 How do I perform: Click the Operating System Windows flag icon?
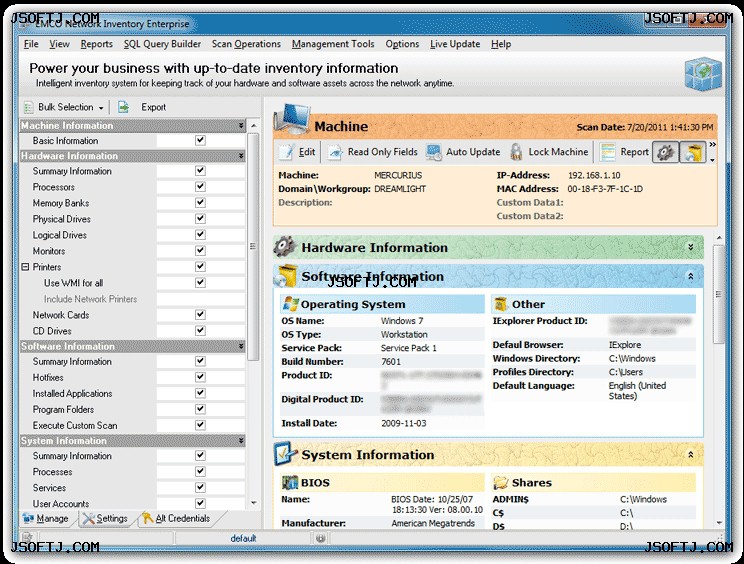(290, 304)
